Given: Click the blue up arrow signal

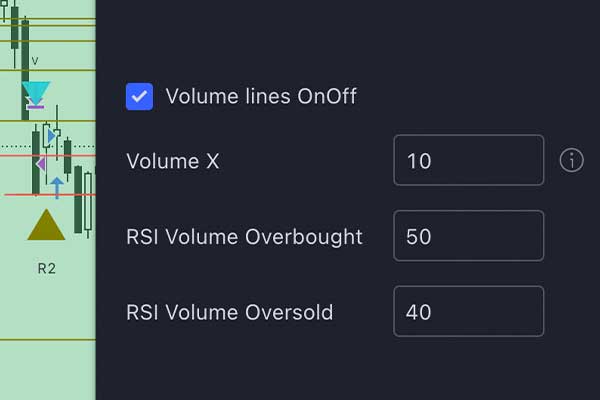Looking at the screenshot, I should coord(57,188).
